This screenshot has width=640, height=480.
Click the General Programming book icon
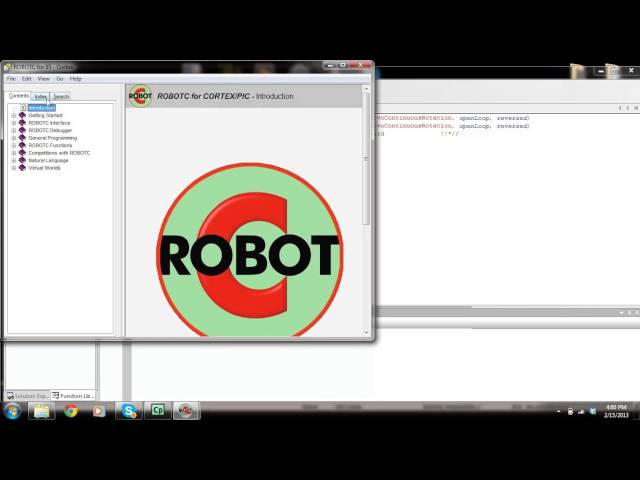[x=22, y=138]
